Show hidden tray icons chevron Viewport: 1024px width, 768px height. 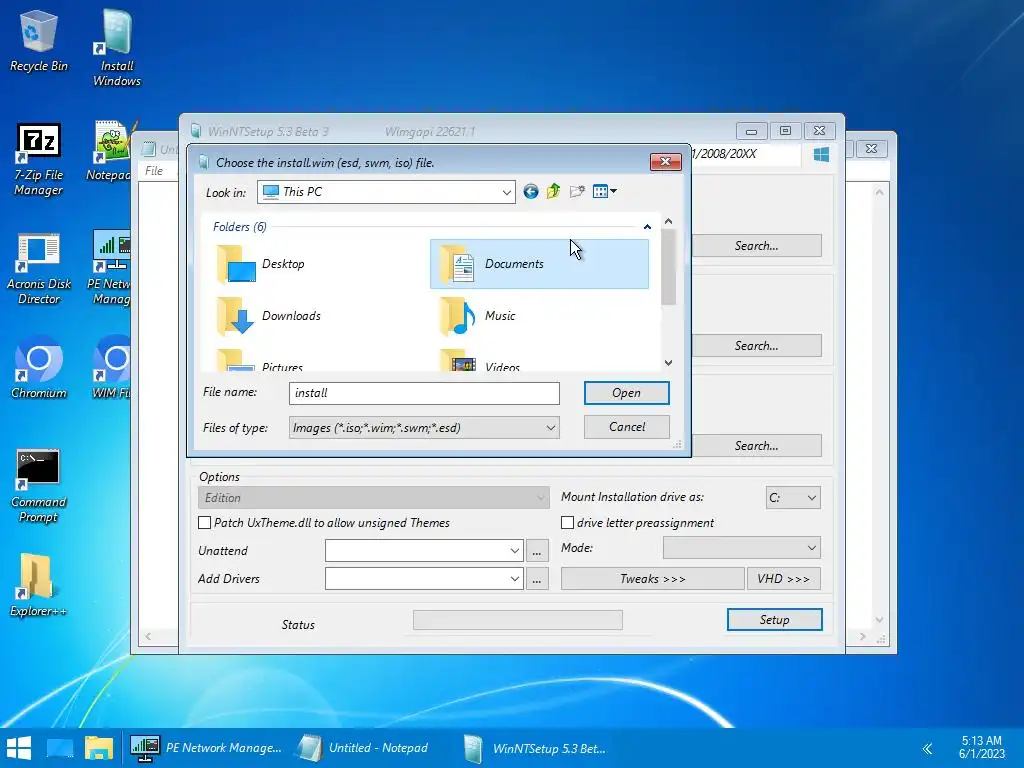coord(927,748)
